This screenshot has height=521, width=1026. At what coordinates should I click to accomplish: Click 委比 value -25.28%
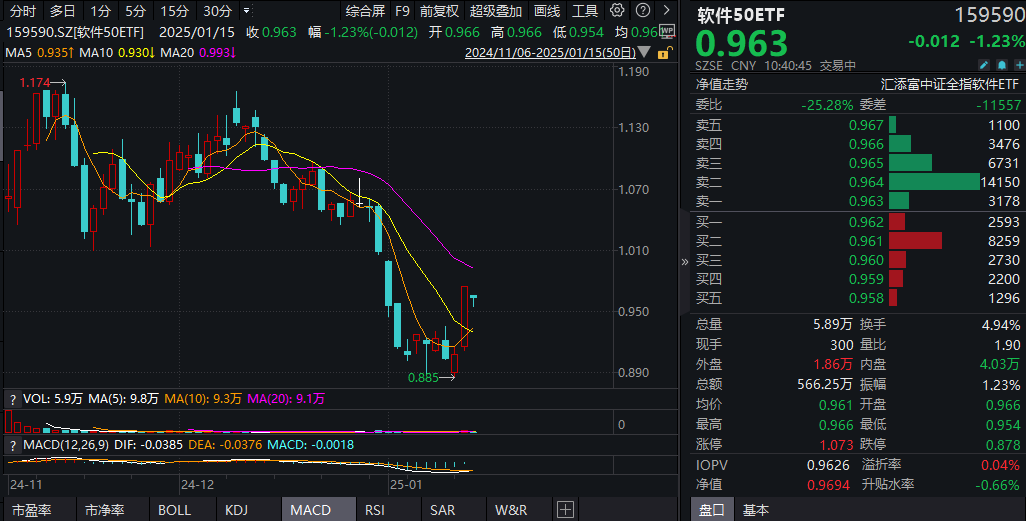click(827, 105)
